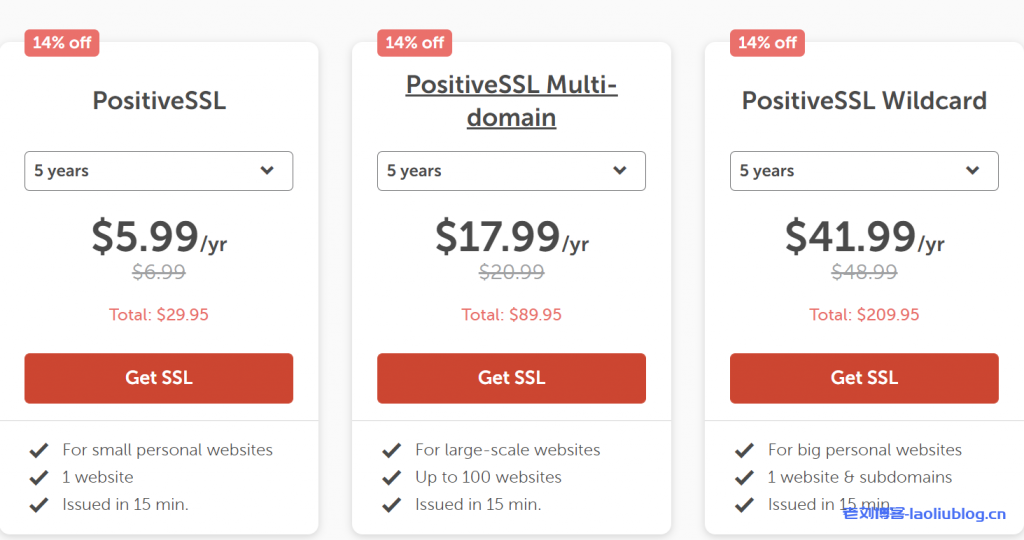Click checkmark next to '1 website & subdomains'
The width and height of the screenshot is (1024, 540).
point(744,478)
